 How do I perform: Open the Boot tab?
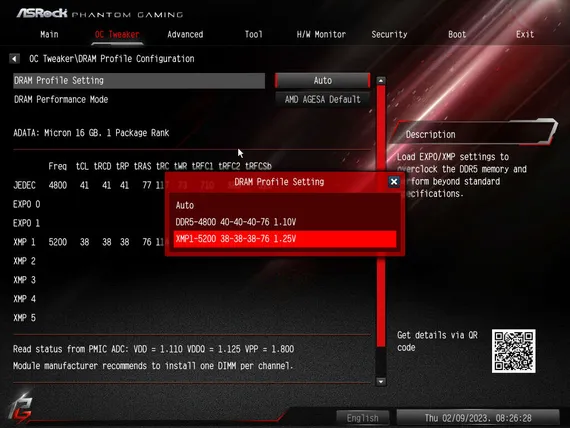tap(457, 35)
